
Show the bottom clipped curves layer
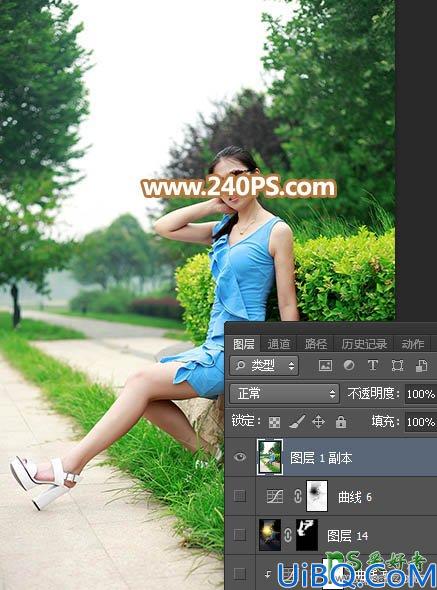coord(240,573)
